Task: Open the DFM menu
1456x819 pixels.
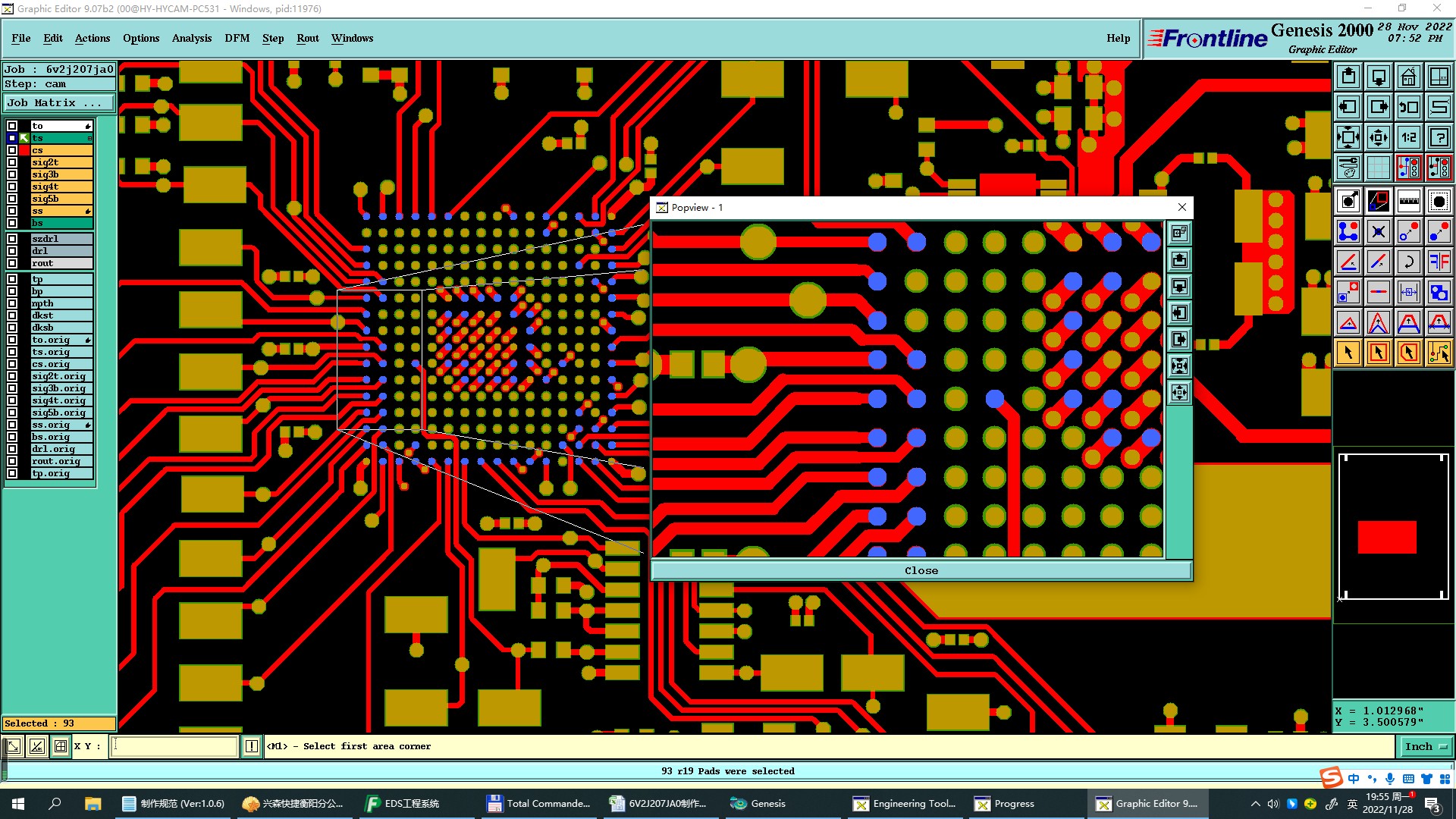Action: tap(237, 38)
